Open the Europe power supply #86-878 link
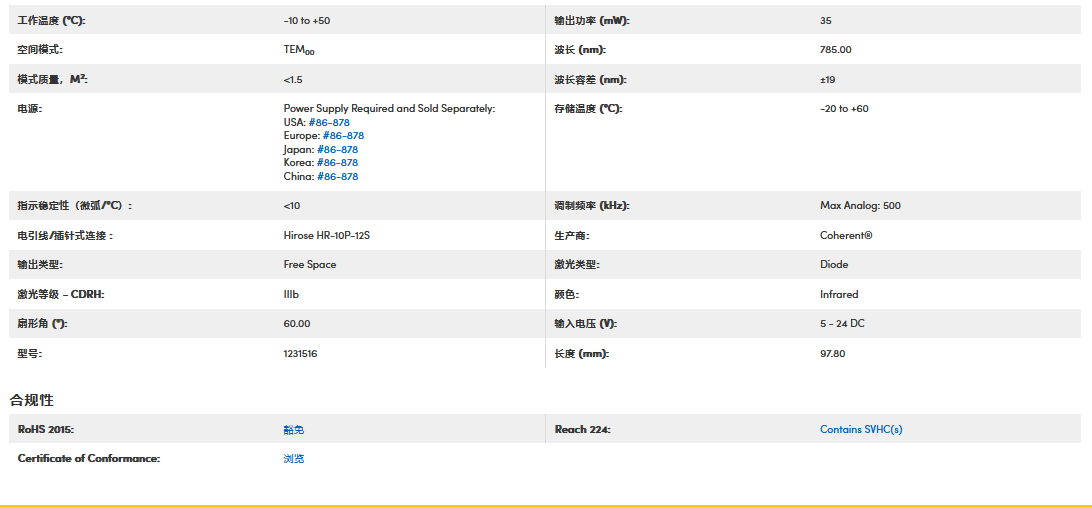This screenshot has height=507, width=1092. pyautogui.click(x=343, y=136)
